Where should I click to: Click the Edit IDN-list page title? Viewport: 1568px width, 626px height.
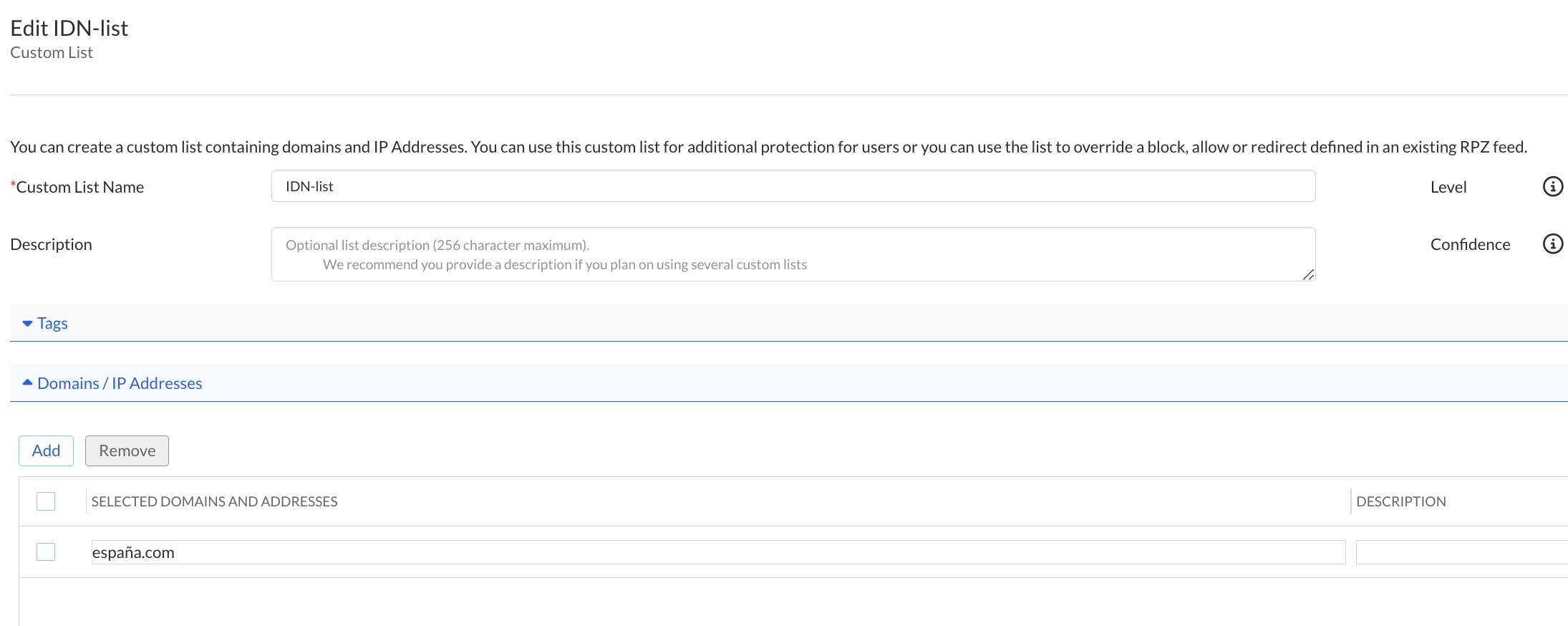(x=69, y=28)
